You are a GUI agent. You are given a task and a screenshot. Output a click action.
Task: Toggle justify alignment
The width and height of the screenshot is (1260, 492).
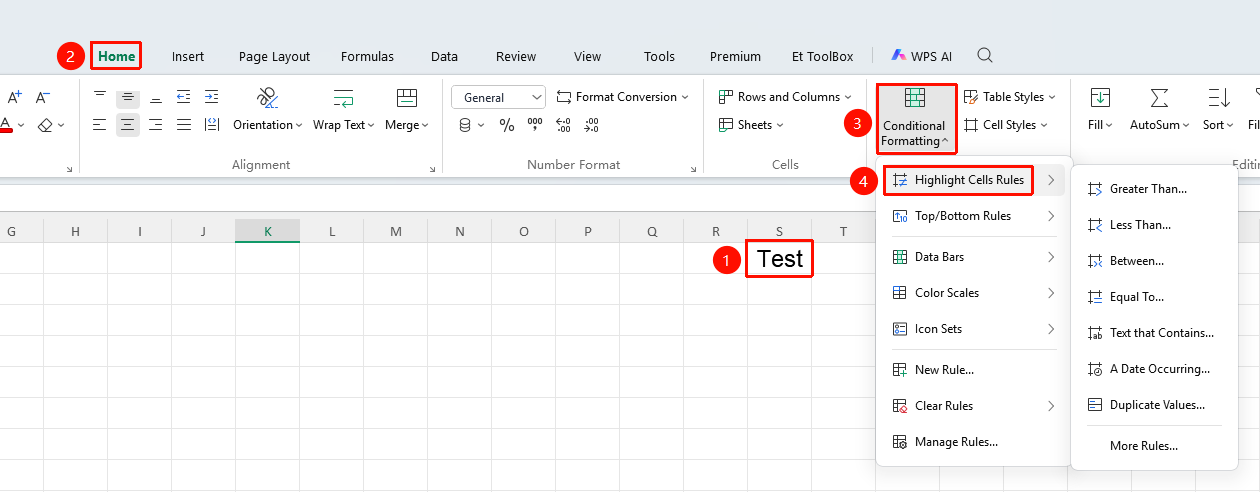tap(184, 125)
